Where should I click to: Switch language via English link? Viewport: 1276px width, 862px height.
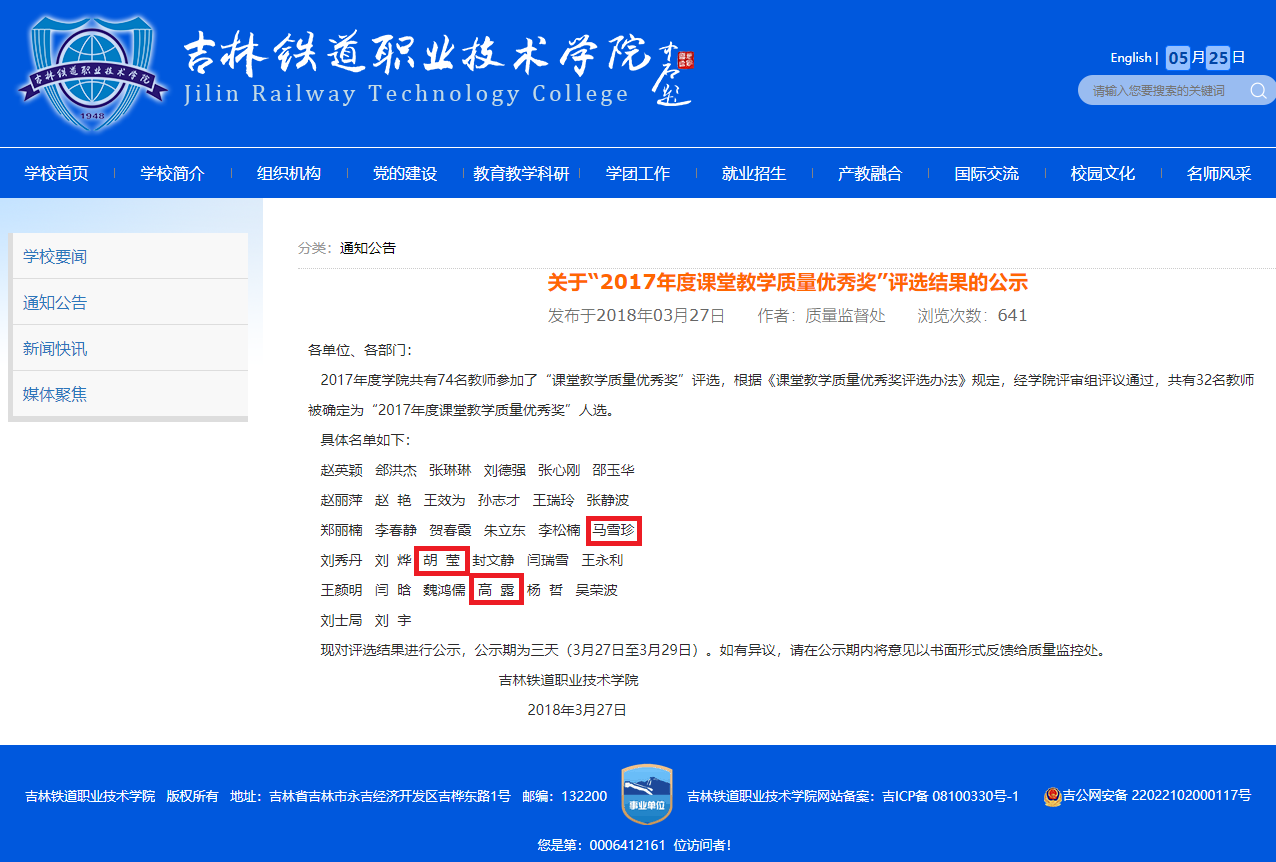pyautogui.click(x=1130, y=58)
